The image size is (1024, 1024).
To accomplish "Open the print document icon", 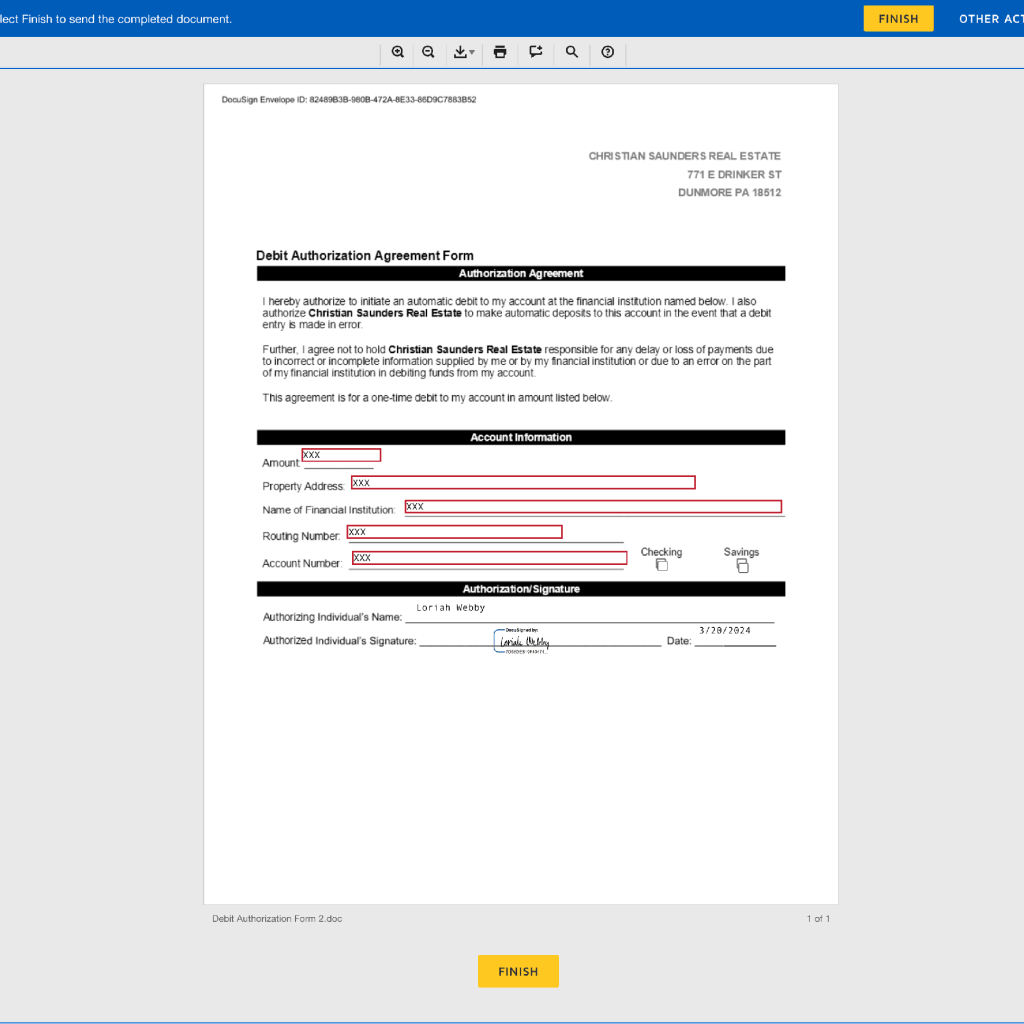I will tap(499, 52).
